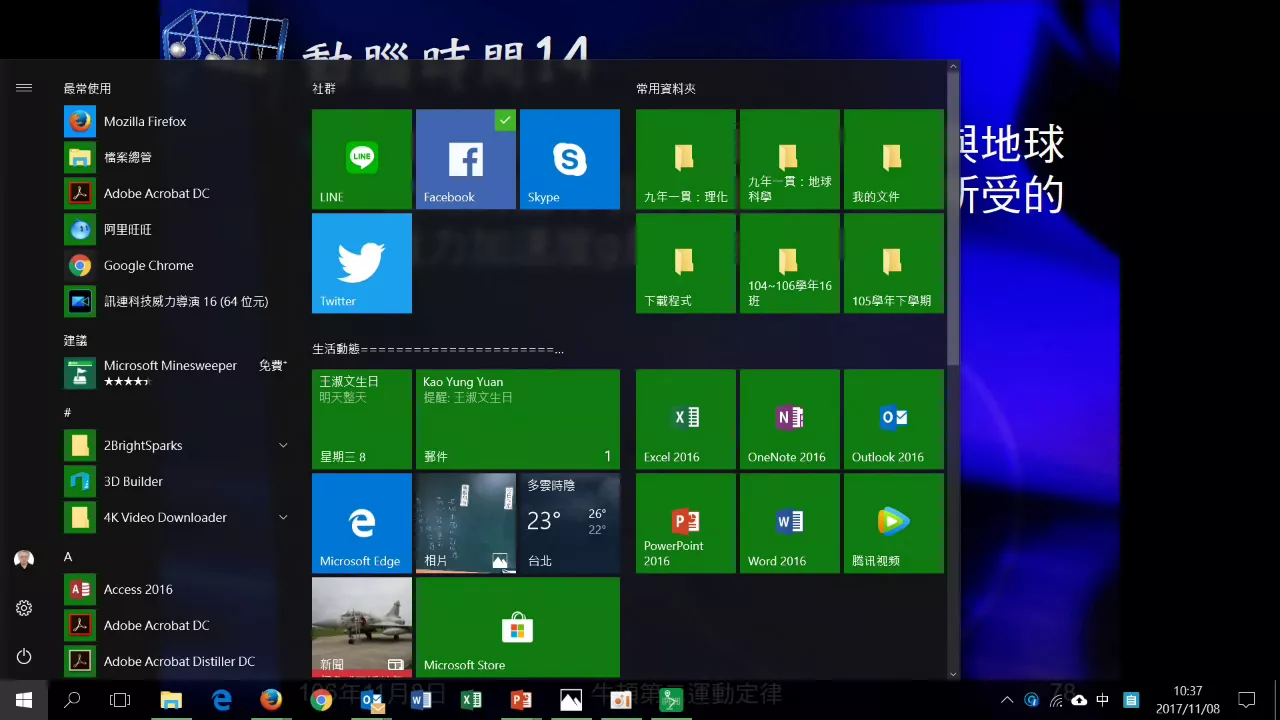Open 檔案總管 in the app list
The width and height of the screenshot is (1280, 720).
coord(176,157)
